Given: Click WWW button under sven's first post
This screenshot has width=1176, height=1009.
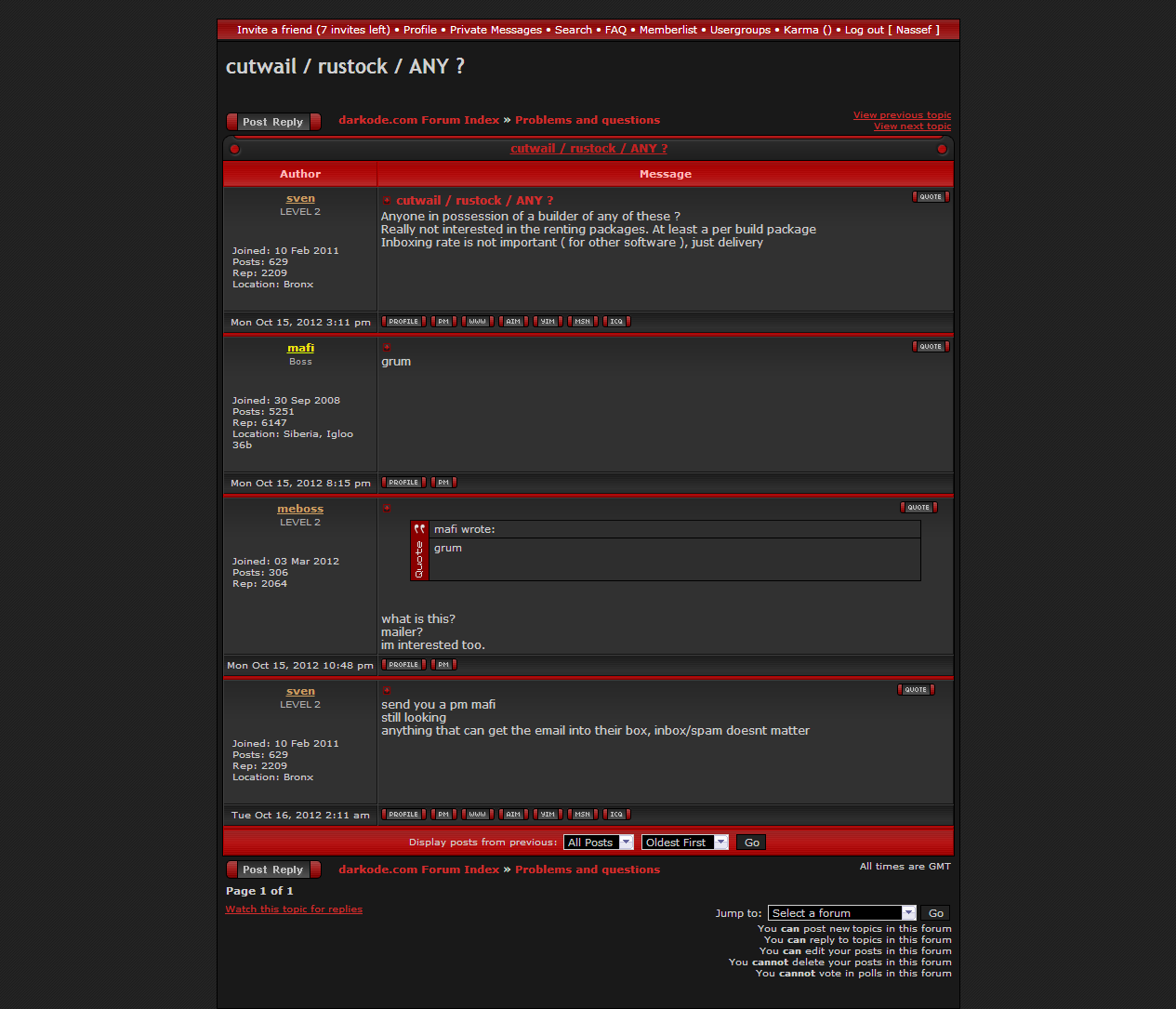Looking at the screenshot, I should (x=478, y=322).
